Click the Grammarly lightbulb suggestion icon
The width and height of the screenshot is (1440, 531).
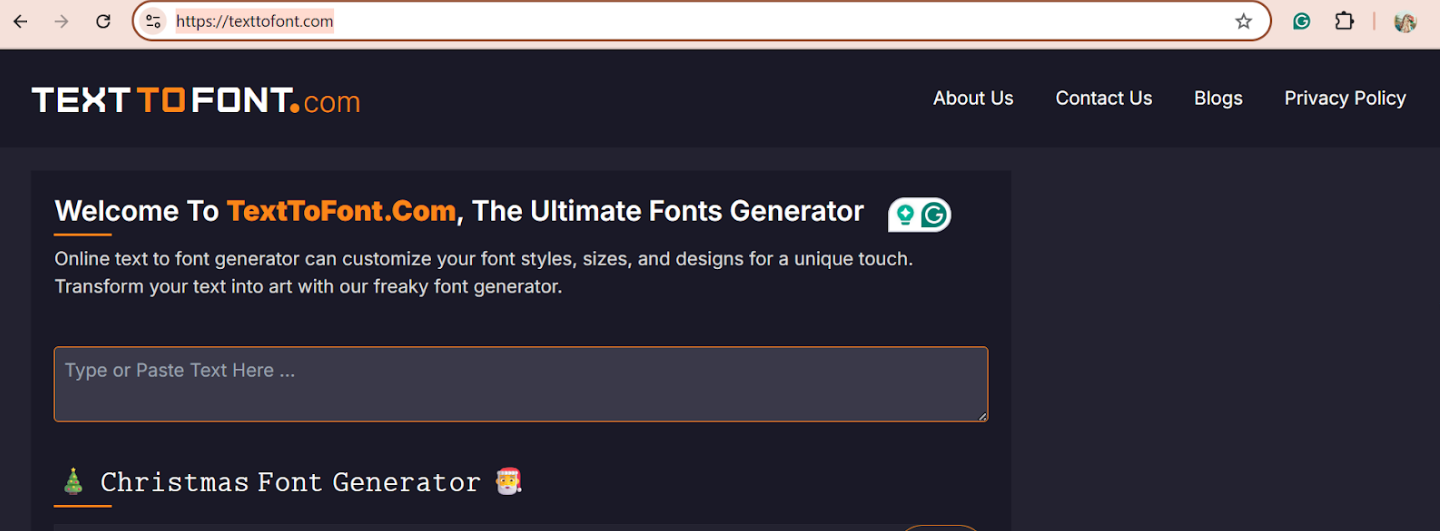click(x=905, y=214)
